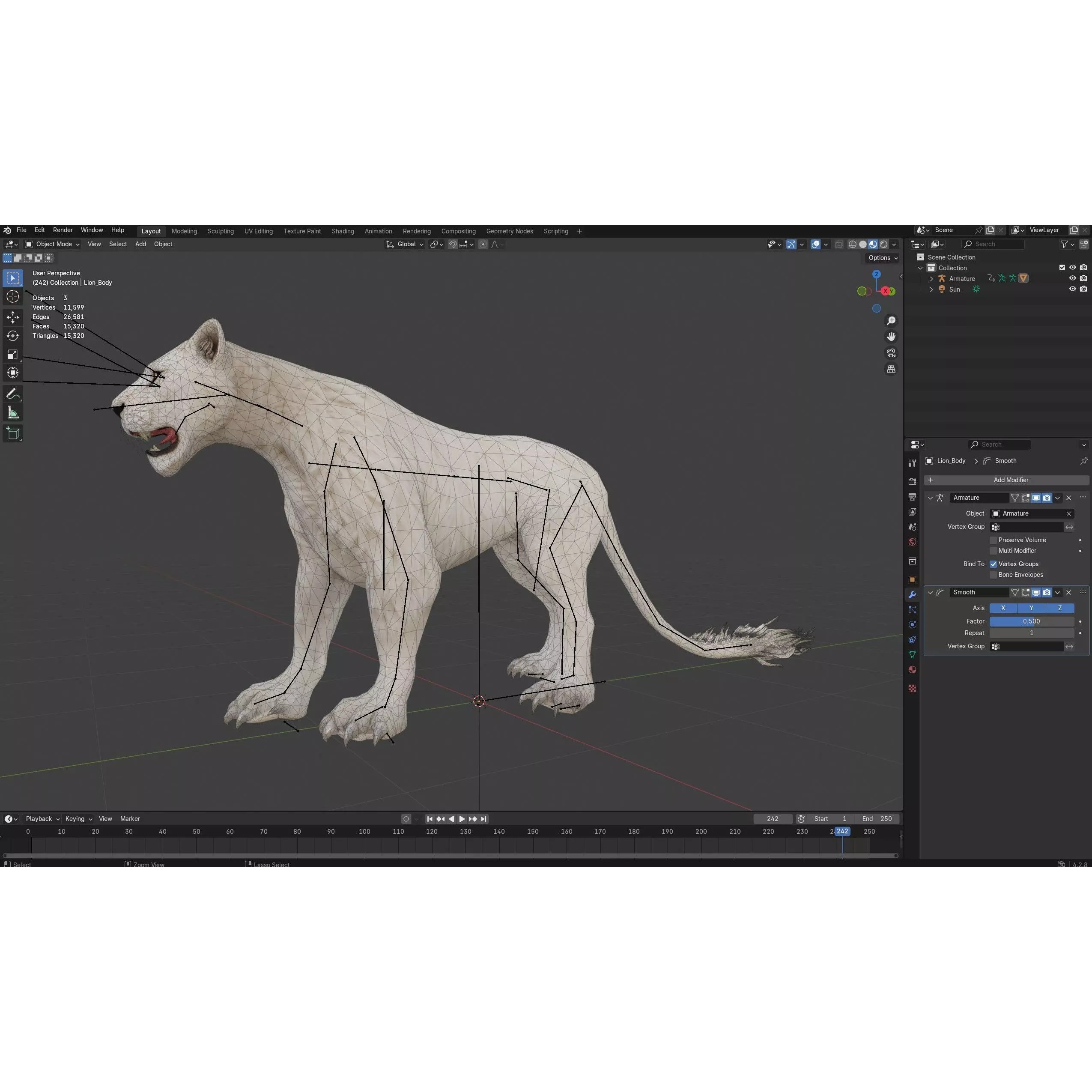This screenshot has width=1092, height=1092.
Task: Open the Particles properties tab
Action: [x=912, y=610]
